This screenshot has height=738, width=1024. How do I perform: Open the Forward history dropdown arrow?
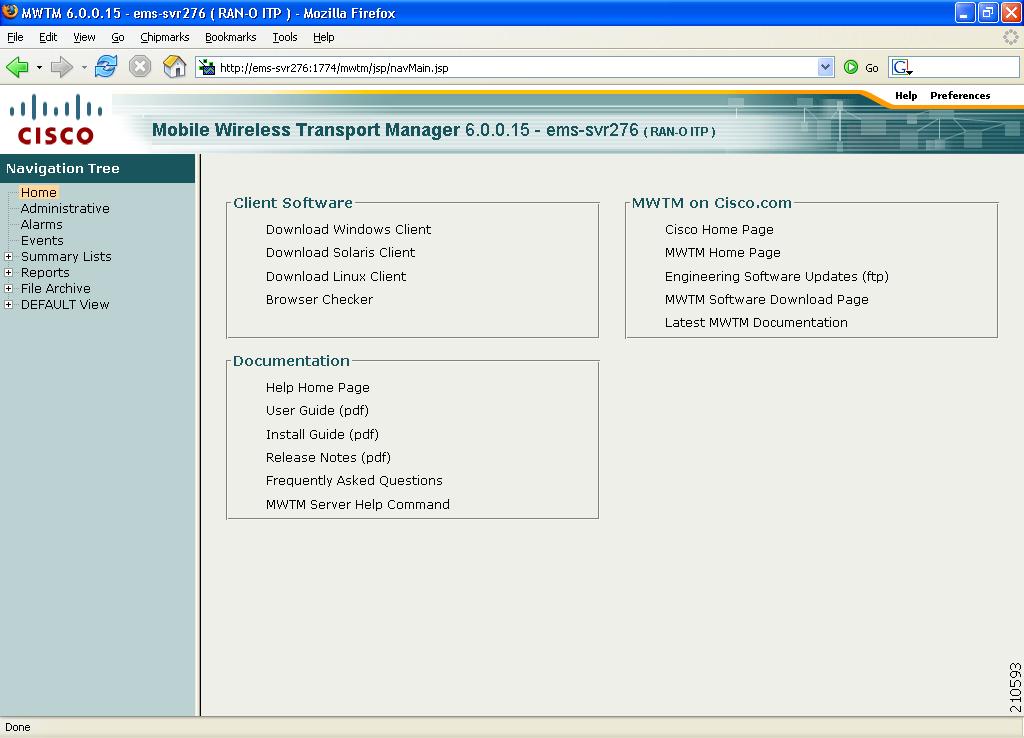pyautogui.click(x=84, y=67)
